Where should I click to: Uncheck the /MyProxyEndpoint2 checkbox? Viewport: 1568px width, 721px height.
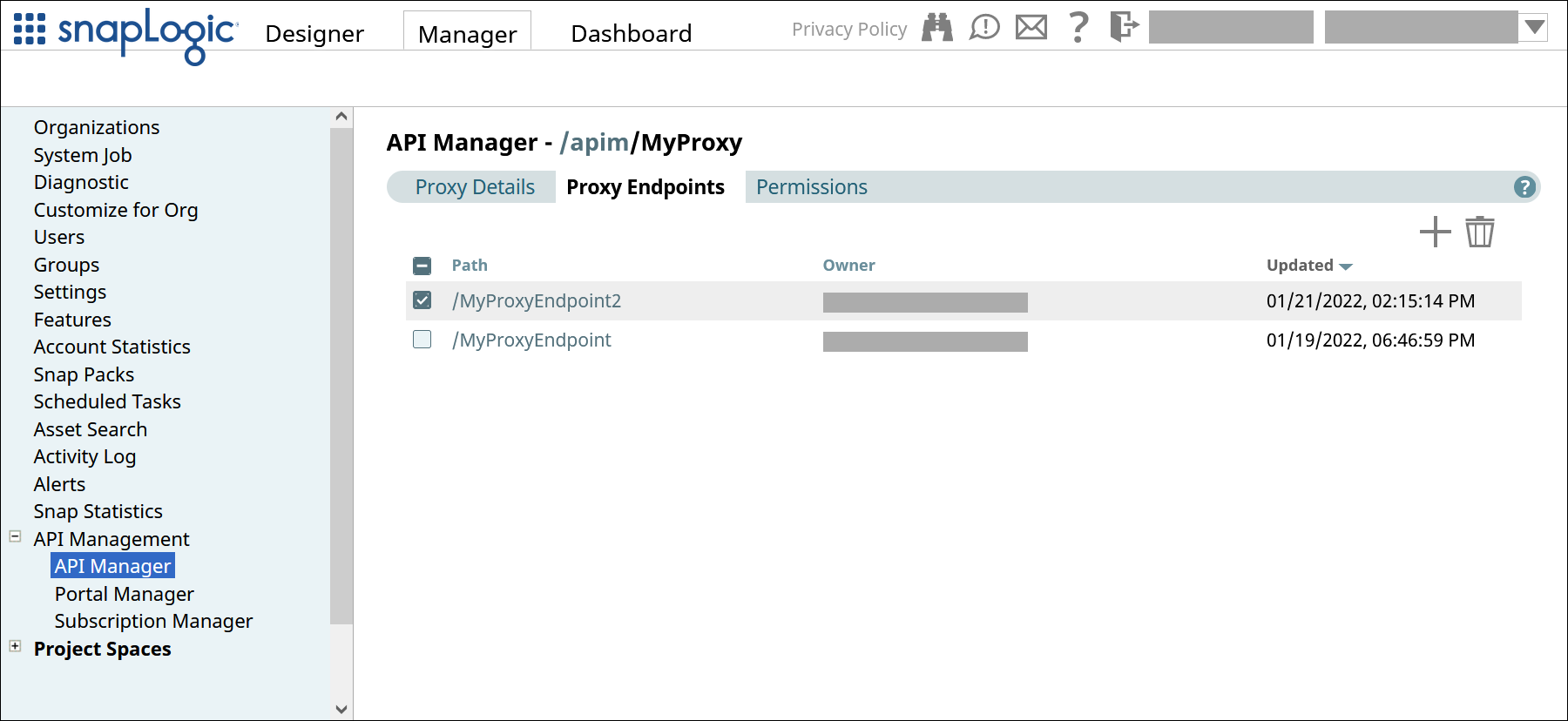click(x=422, y=300)
